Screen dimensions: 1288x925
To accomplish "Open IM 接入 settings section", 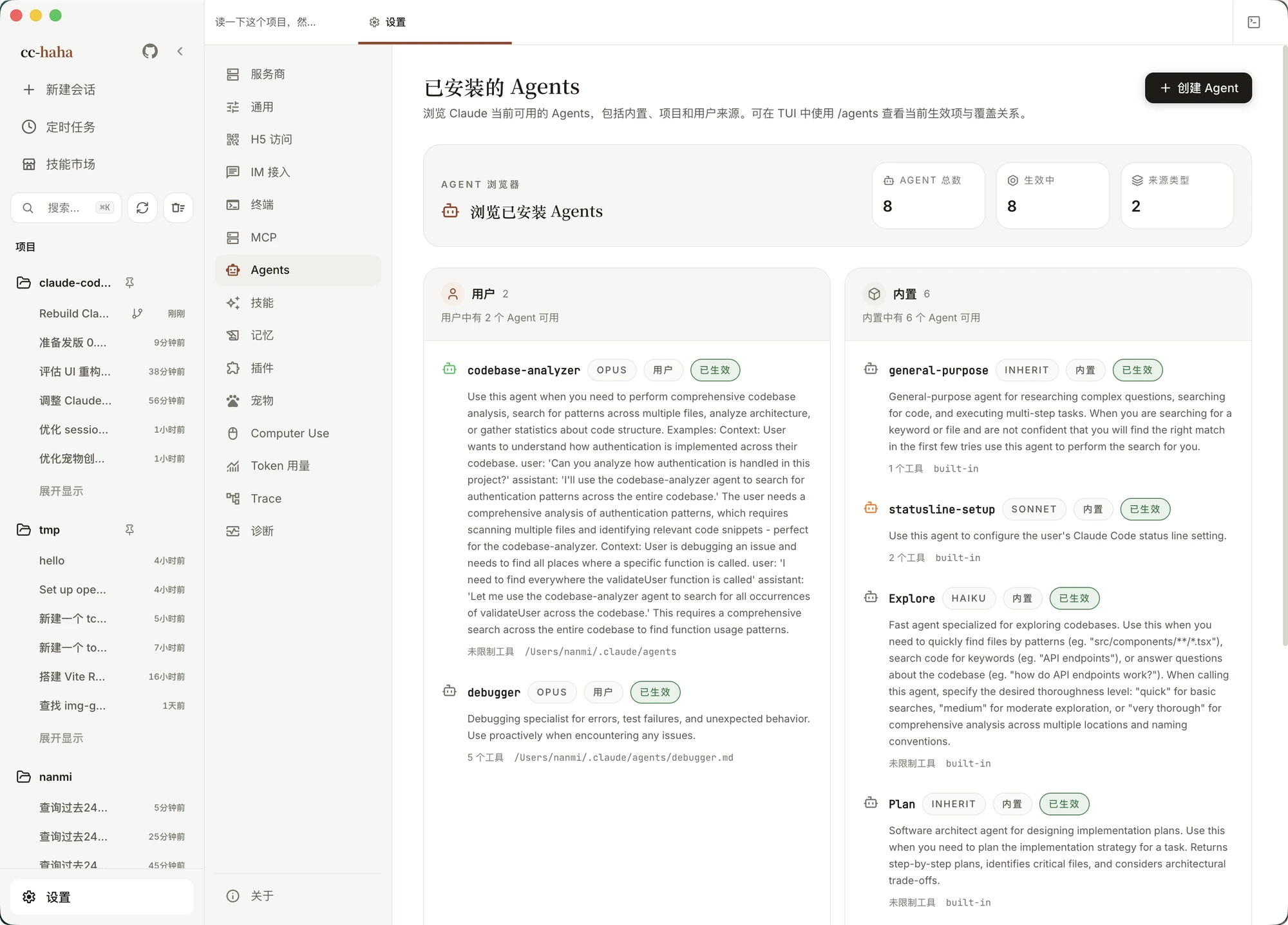I will 298,172.
